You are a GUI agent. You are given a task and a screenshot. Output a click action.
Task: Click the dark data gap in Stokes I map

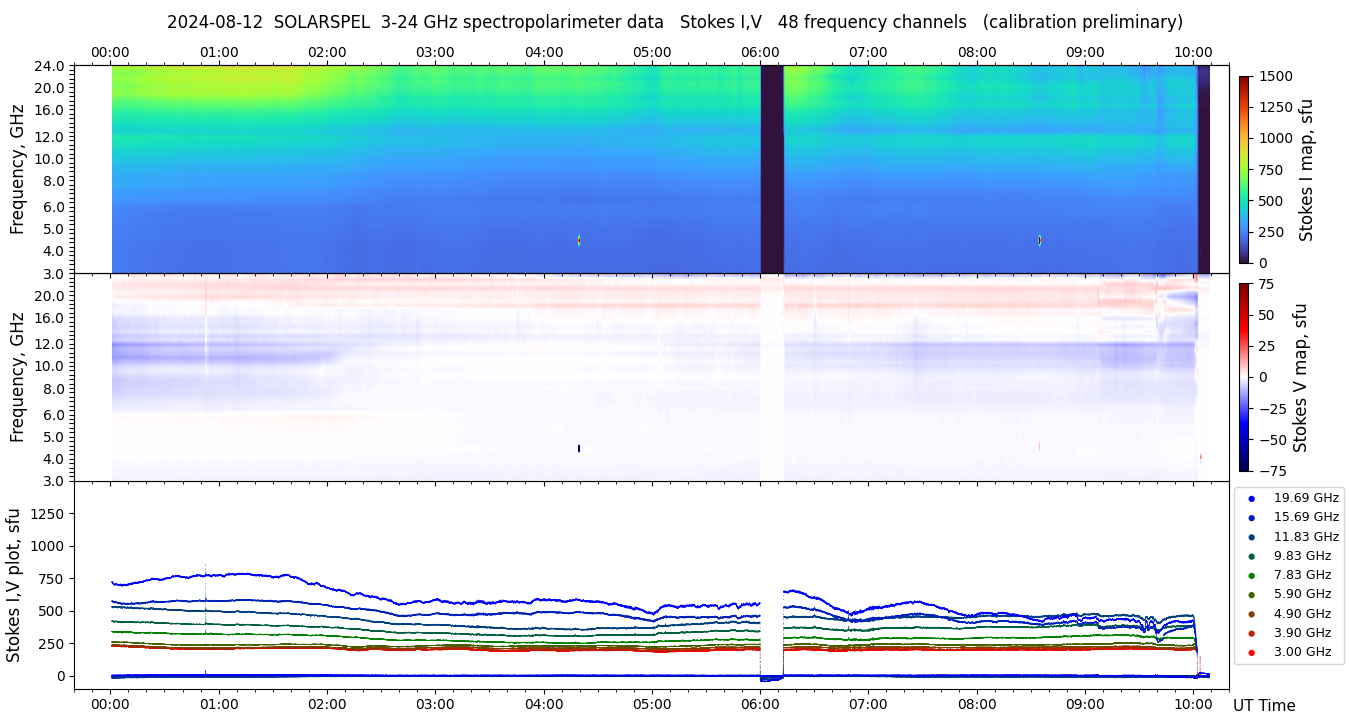[x=771, y=169]
